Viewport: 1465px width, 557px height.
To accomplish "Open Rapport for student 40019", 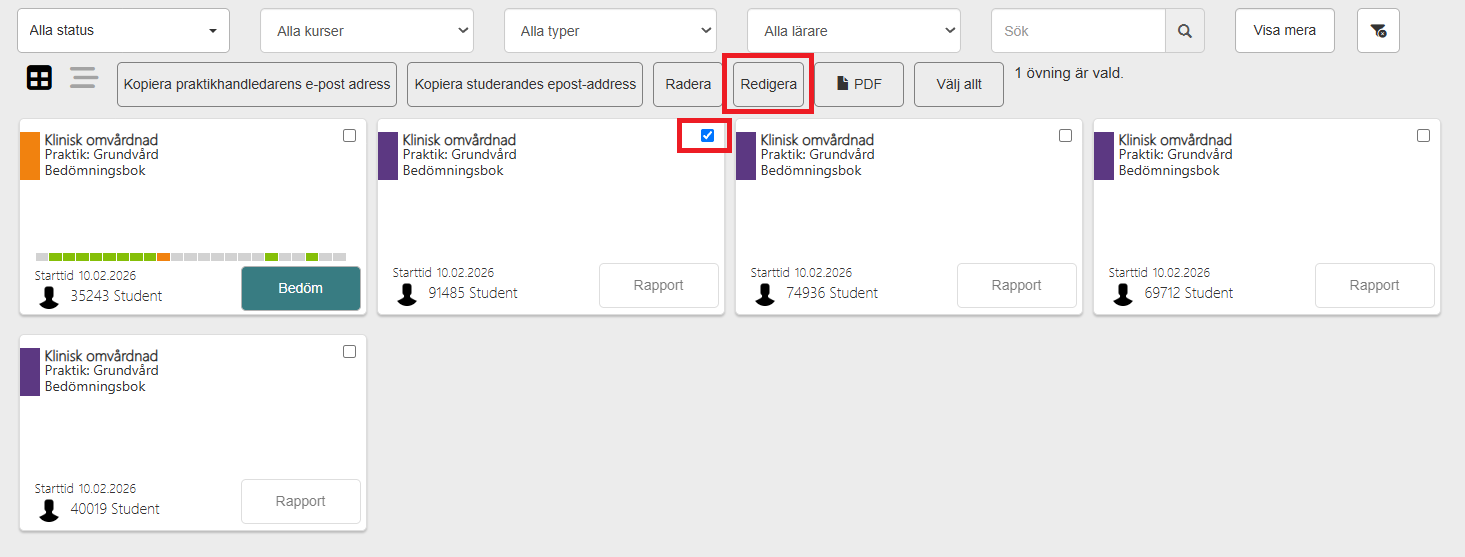I will click(301, 502).
